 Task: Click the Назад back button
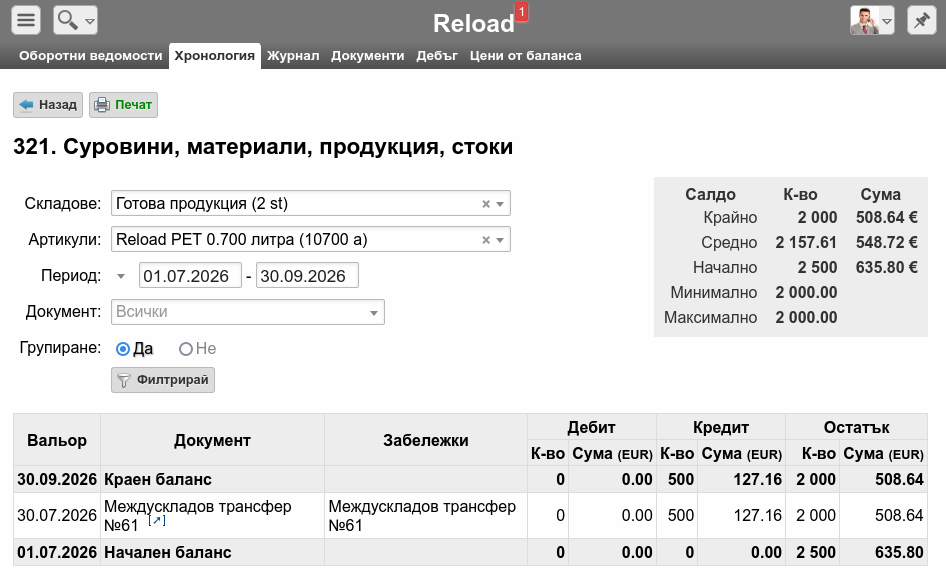[48, 105]
